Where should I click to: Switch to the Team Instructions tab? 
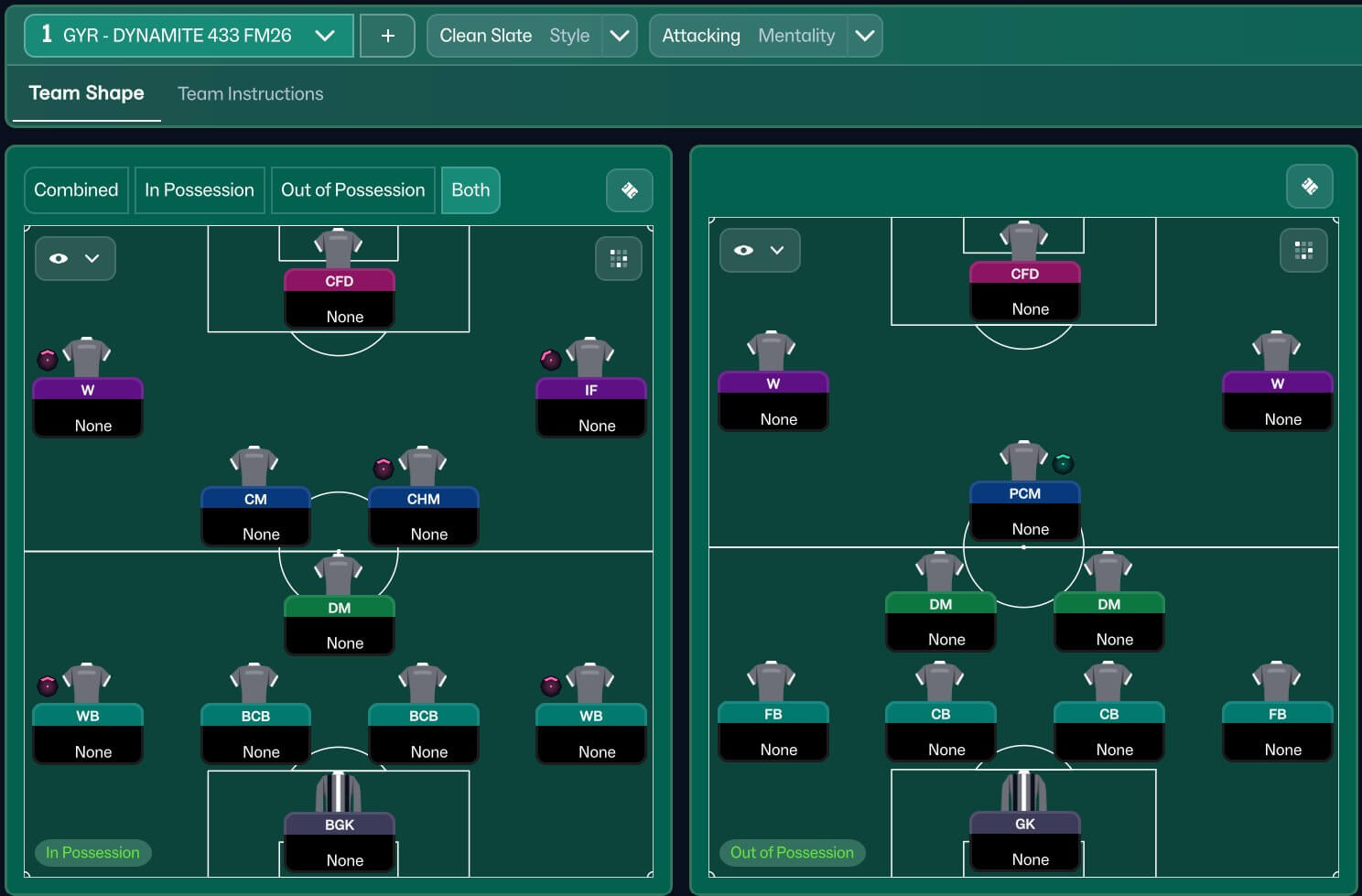[250, 93]
